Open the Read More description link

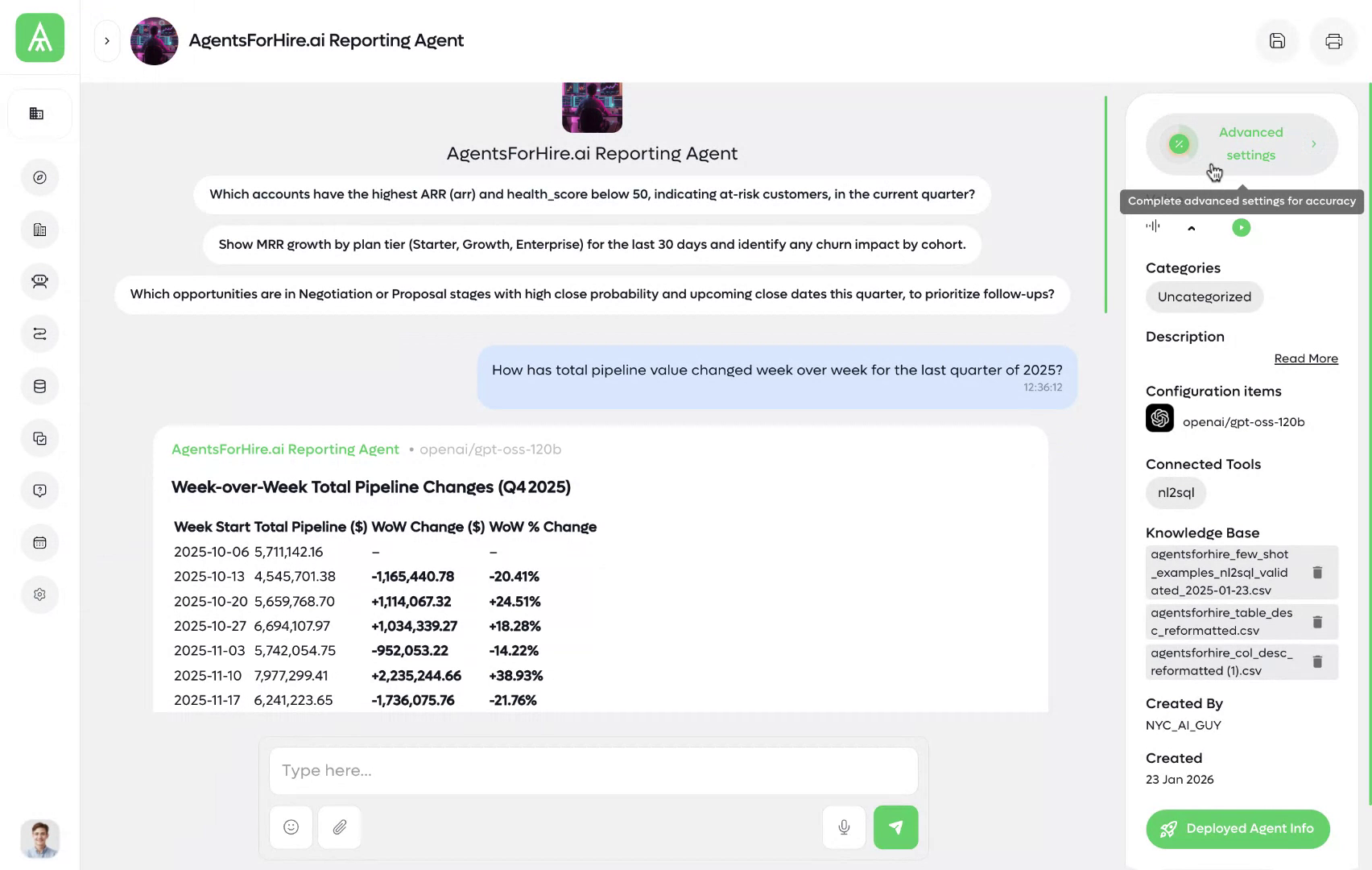click(x=1305, y=358)
